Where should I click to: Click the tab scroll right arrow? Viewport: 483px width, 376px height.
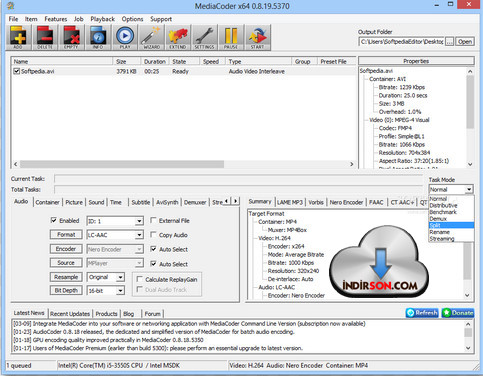(x=235, y=201)
